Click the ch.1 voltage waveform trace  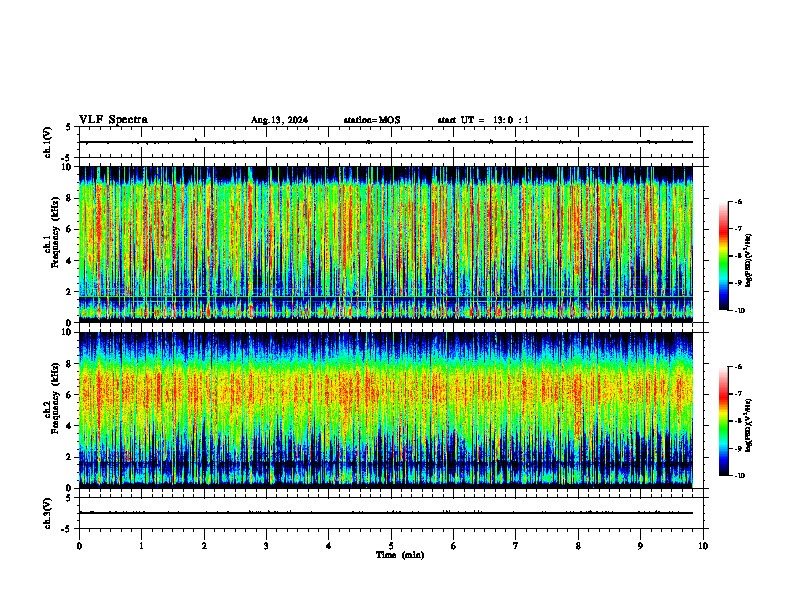point(386,142)
